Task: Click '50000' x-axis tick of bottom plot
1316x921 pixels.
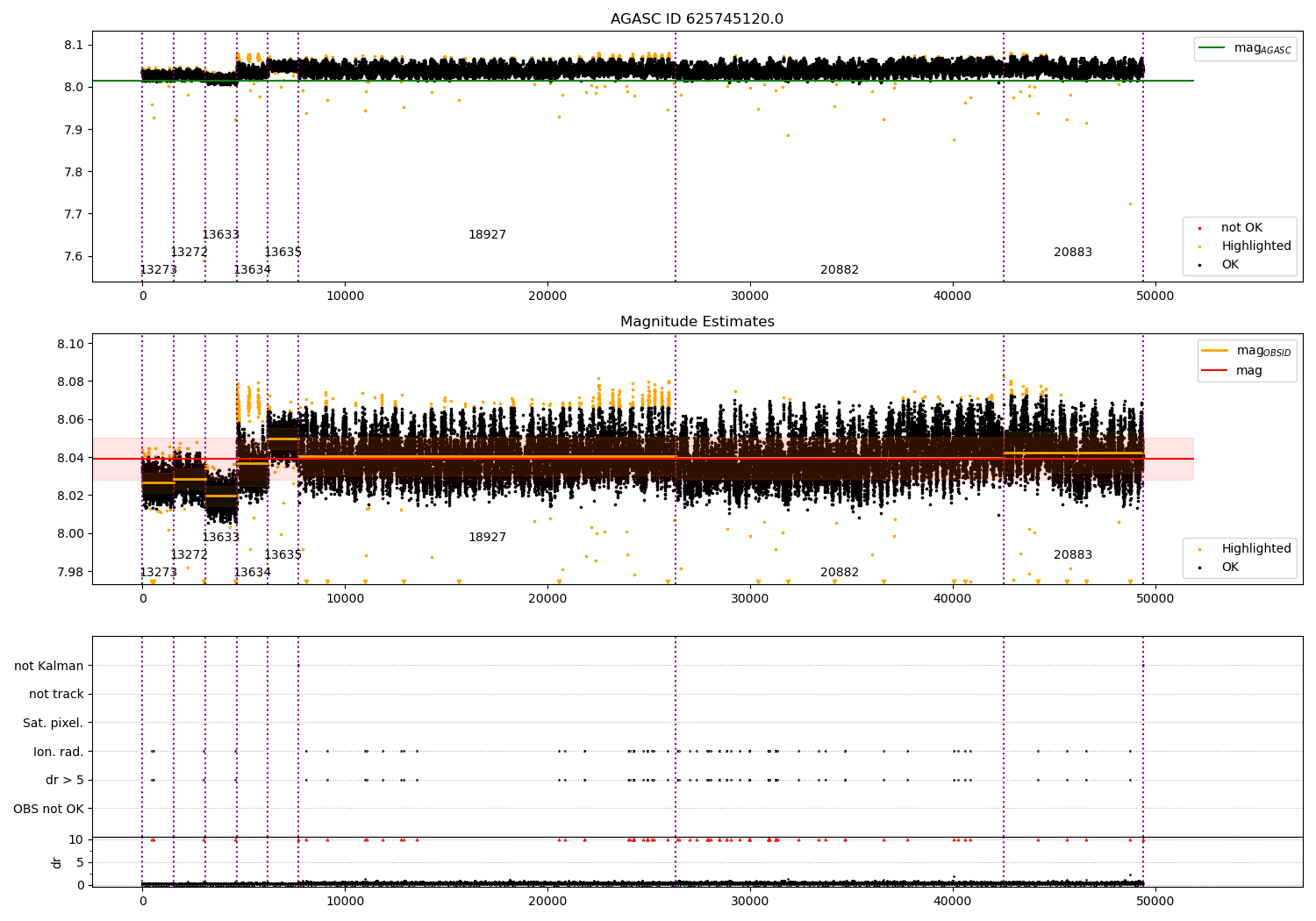Action: pos(1155,901)
